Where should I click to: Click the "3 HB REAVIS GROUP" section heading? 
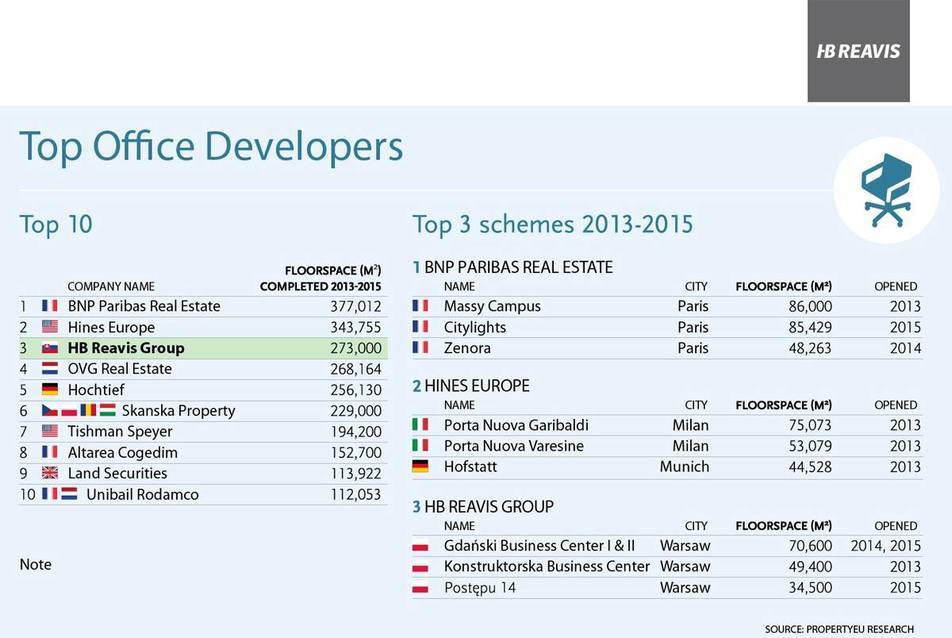coord(483,507)
